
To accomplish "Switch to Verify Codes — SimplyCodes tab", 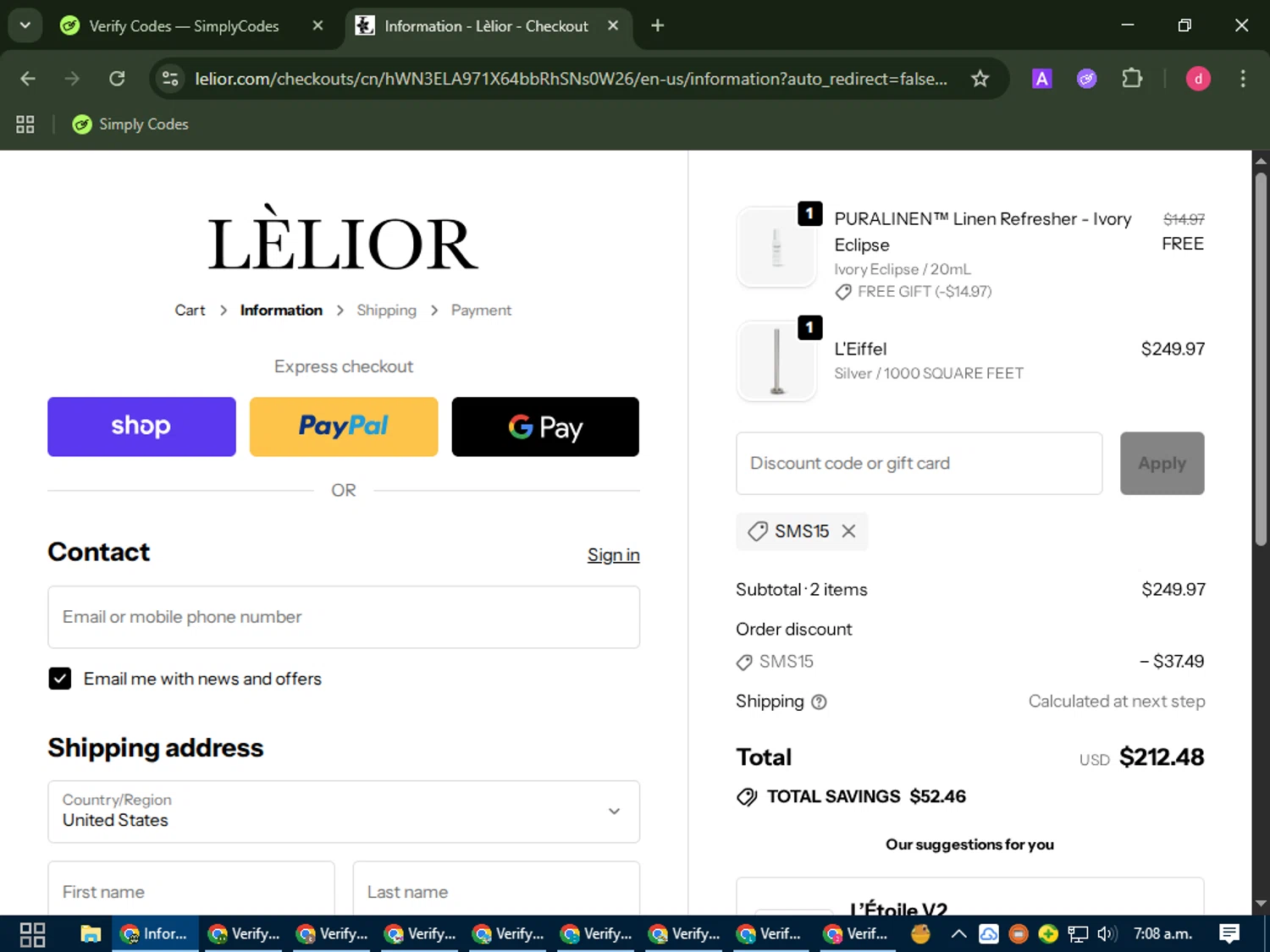I will pos(184,26).
